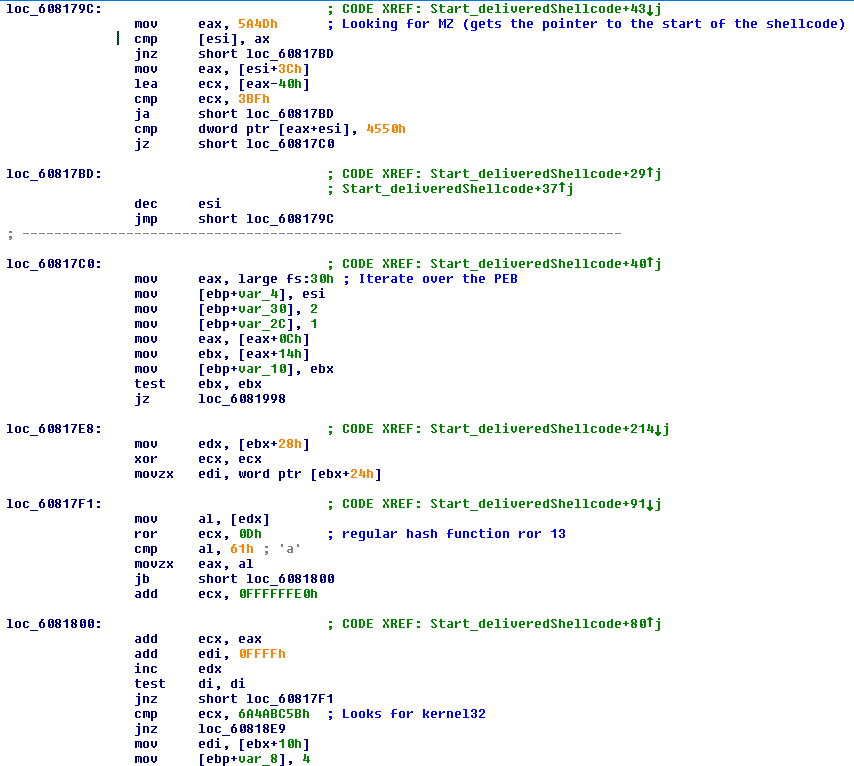This screenshot has width=854, height=766.
Task: Open xref Start_deliveredShellcode+29
Action: click(545, 174)
